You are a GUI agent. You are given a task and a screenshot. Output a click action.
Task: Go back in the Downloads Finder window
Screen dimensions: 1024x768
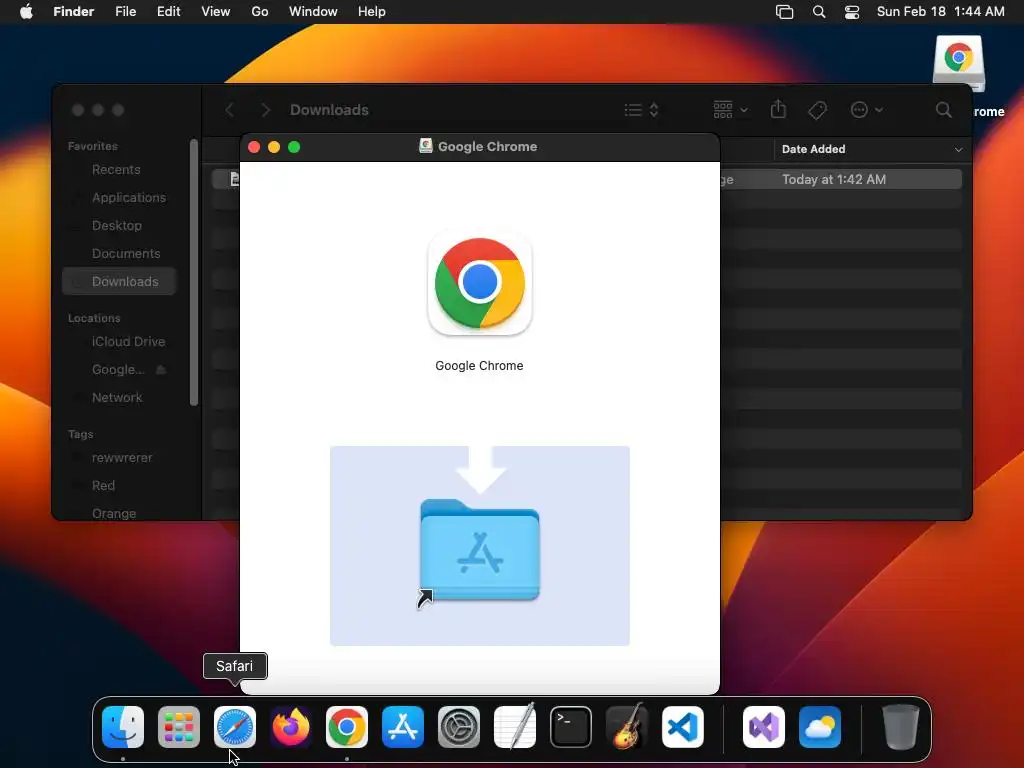click(x=229, y=110)
